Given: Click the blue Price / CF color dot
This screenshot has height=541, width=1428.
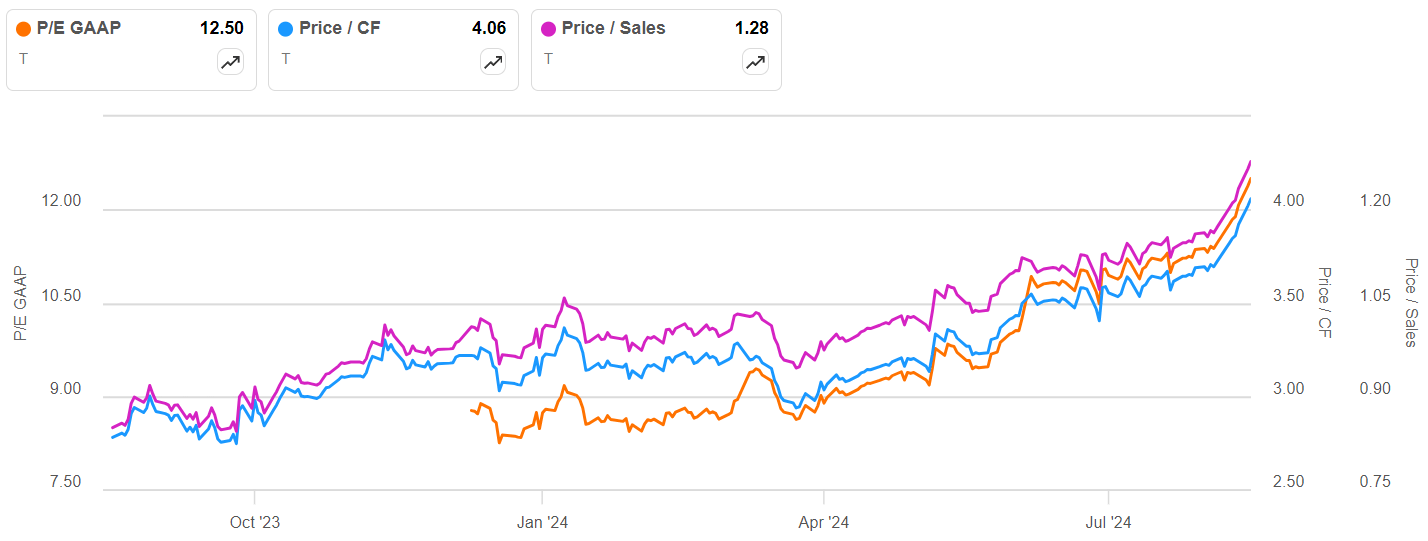Looking at the screenshot, I should coord(286,28).
